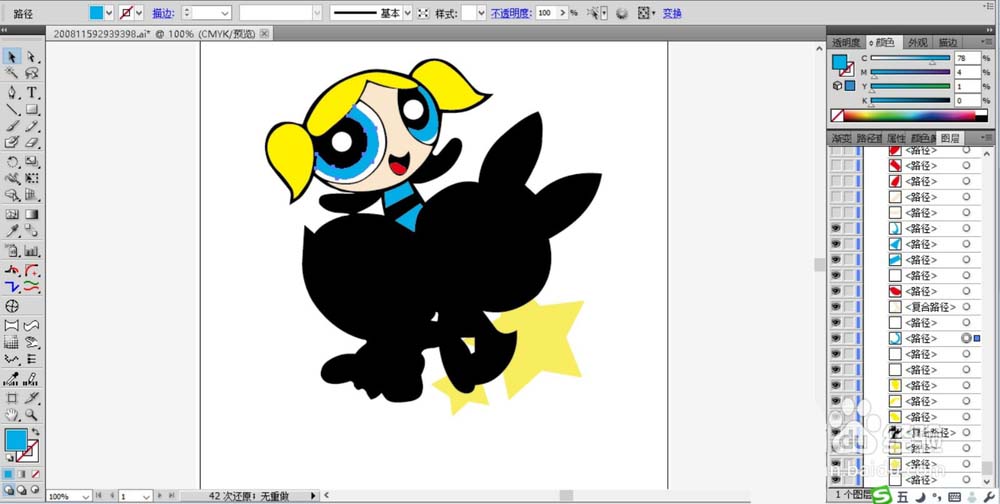Close the 200811592939398.ai document tab
Image resolution: width=1000 pixels, height=504 pixels.
[x=265, y=33]
